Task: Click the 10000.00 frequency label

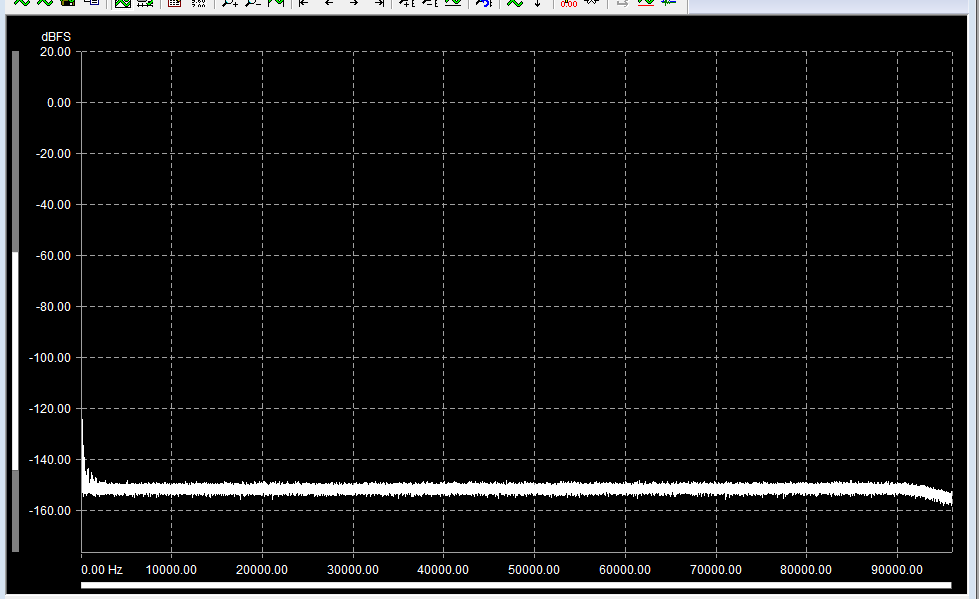Action: 171,570
